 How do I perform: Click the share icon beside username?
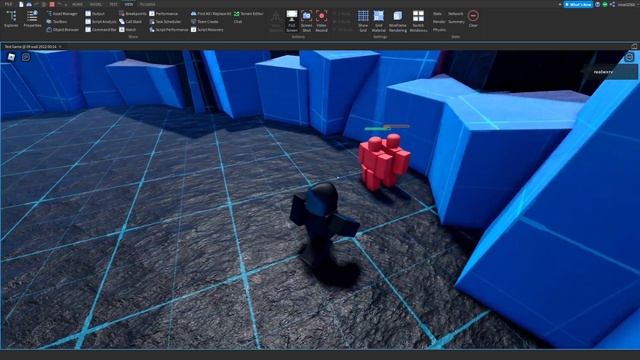click(612, 4)
